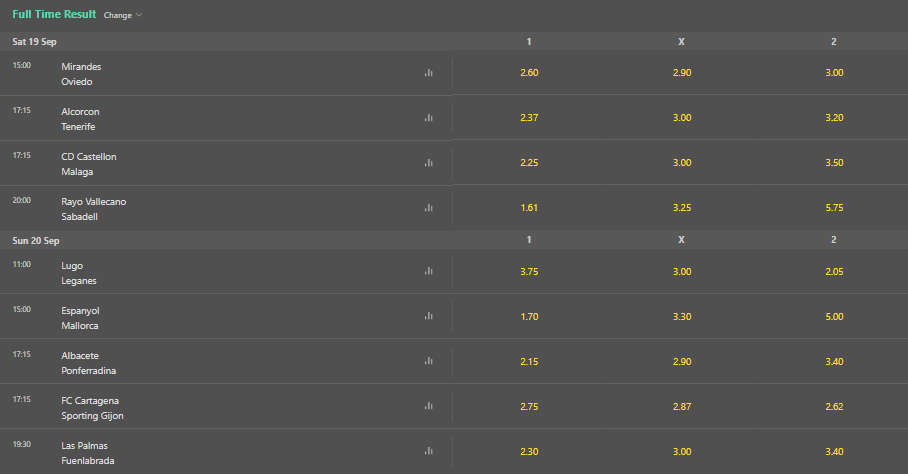This screenshot has height=474, width=908.
Task: Select Malaga away win odds 3.50
Action: point(834,163)
